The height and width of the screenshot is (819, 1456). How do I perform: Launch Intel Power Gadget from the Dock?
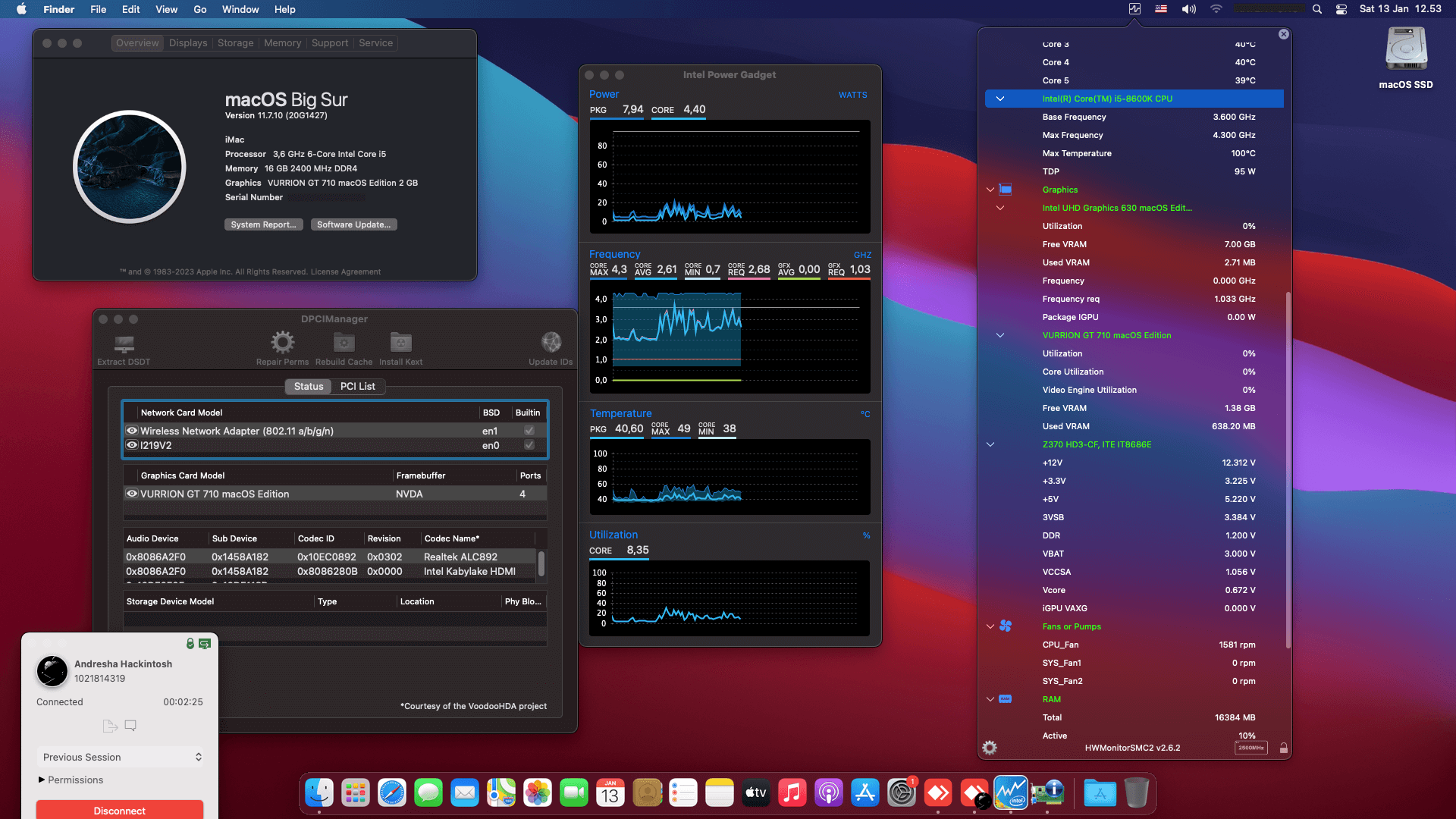coord(1010,792)
